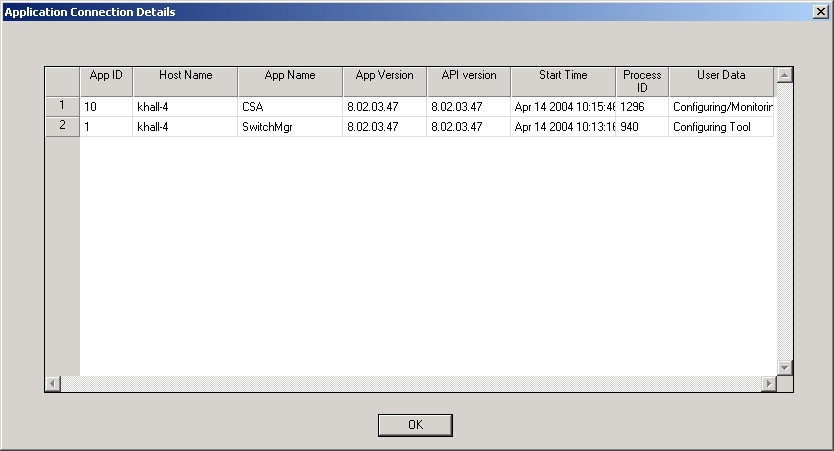This screenshot has height=451, width=834.
Task: Select the Configuring Tool user data cell
Action: click(721, 127)
